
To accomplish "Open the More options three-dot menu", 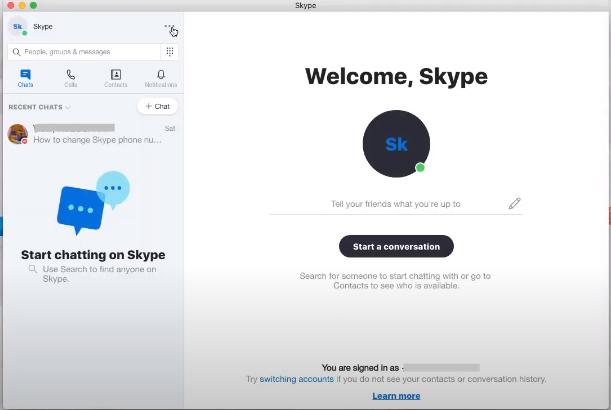I will click(x=170, y=27).
